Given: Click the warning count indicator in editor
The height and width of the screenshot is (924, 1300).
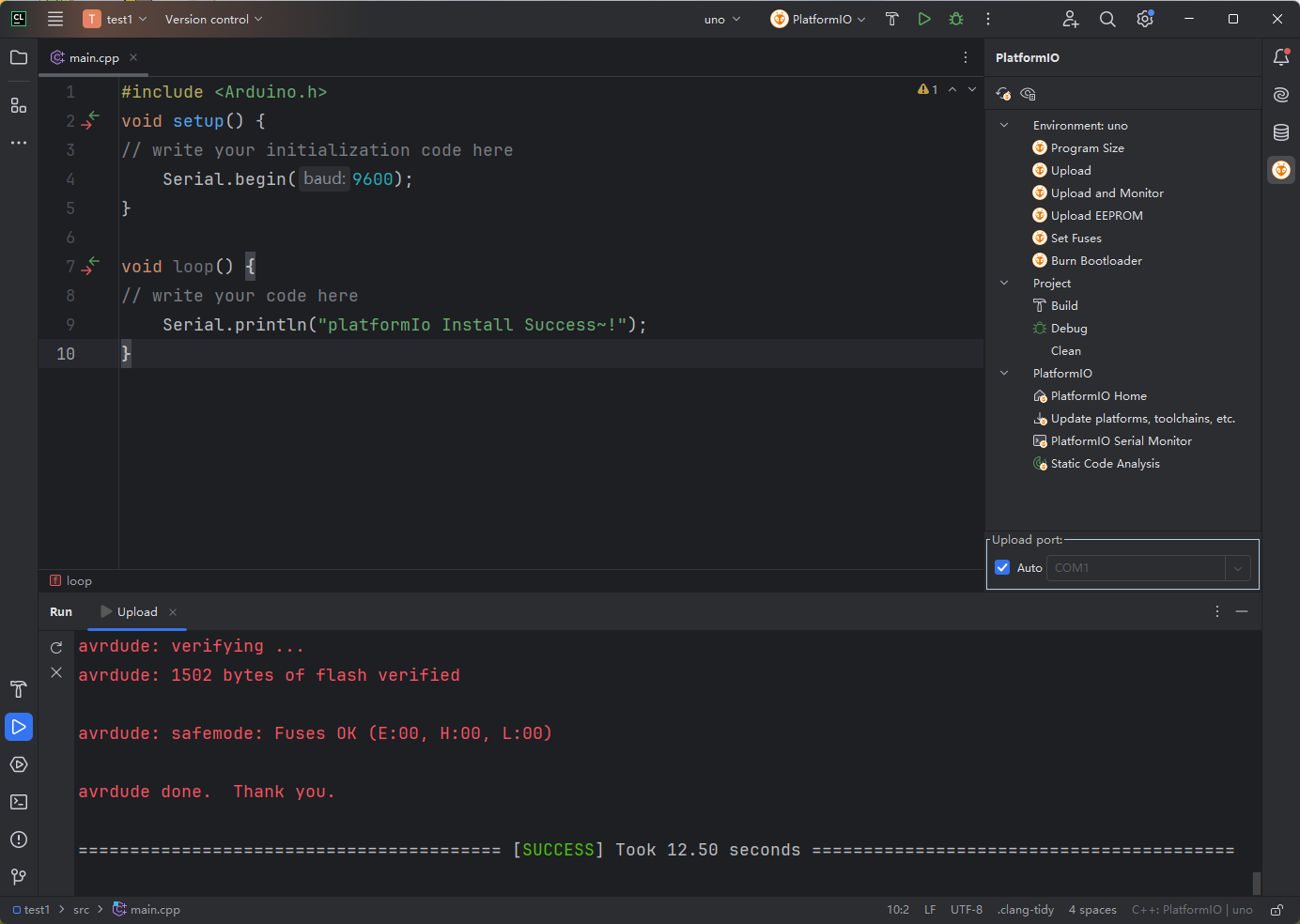Looking at the screenshot, I should click(x=928, y=89).
